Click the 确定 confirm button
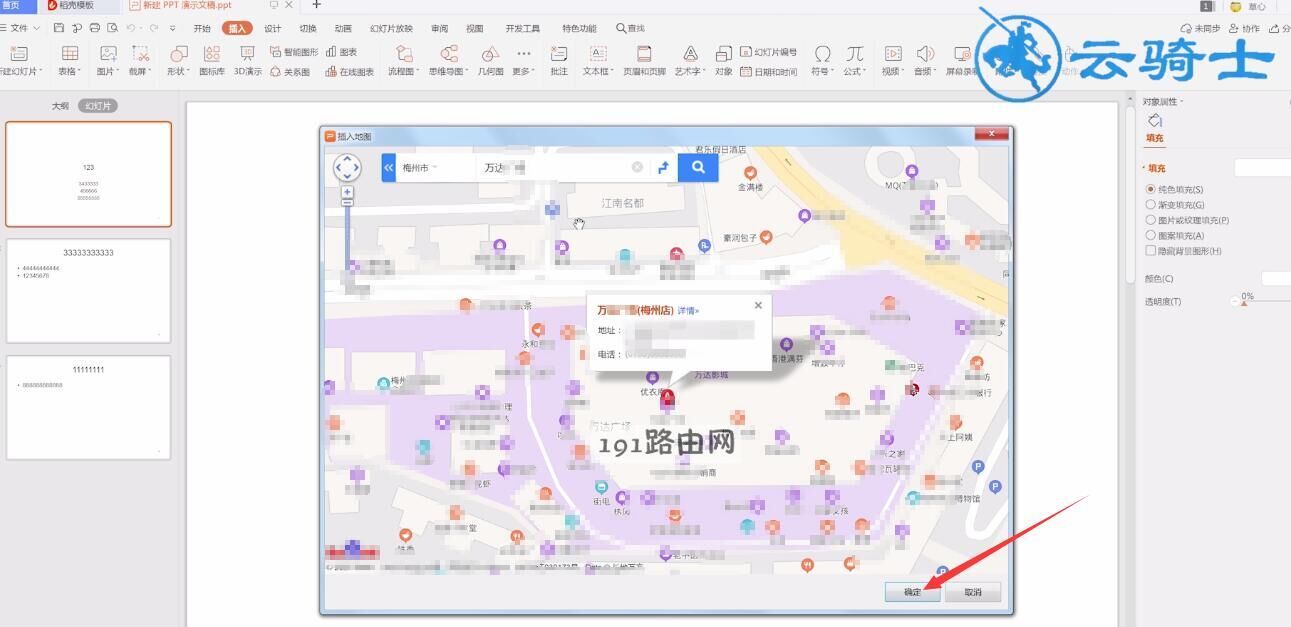1291x627 pixels. pyautogui.click(x=912, y=592)
